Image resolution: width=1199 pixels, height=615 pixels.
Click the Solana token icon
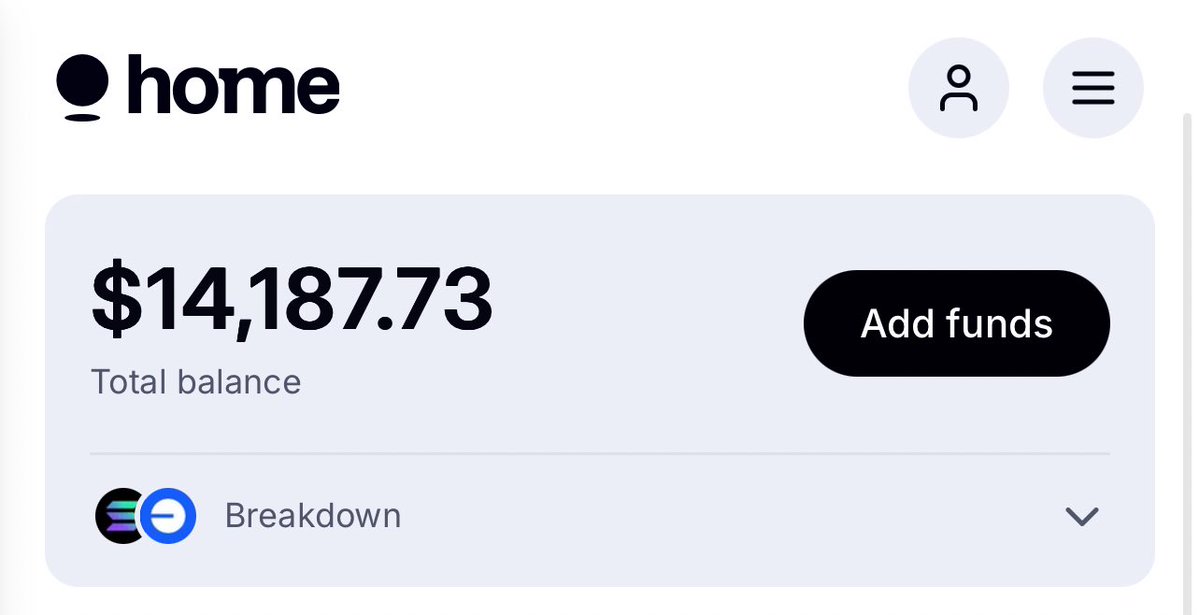[116, 516]
